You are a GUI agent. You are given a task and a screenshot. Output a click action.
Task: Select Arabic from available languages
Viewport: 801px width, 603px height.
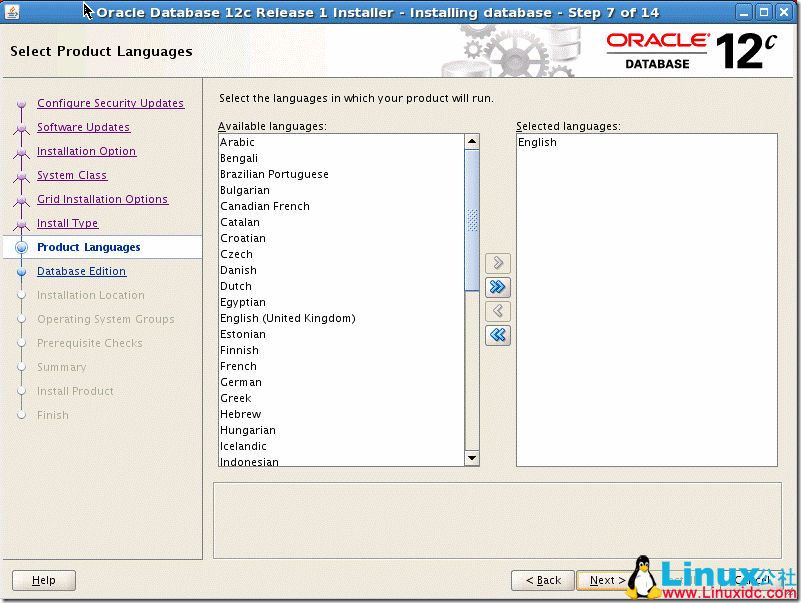(237, 142)
